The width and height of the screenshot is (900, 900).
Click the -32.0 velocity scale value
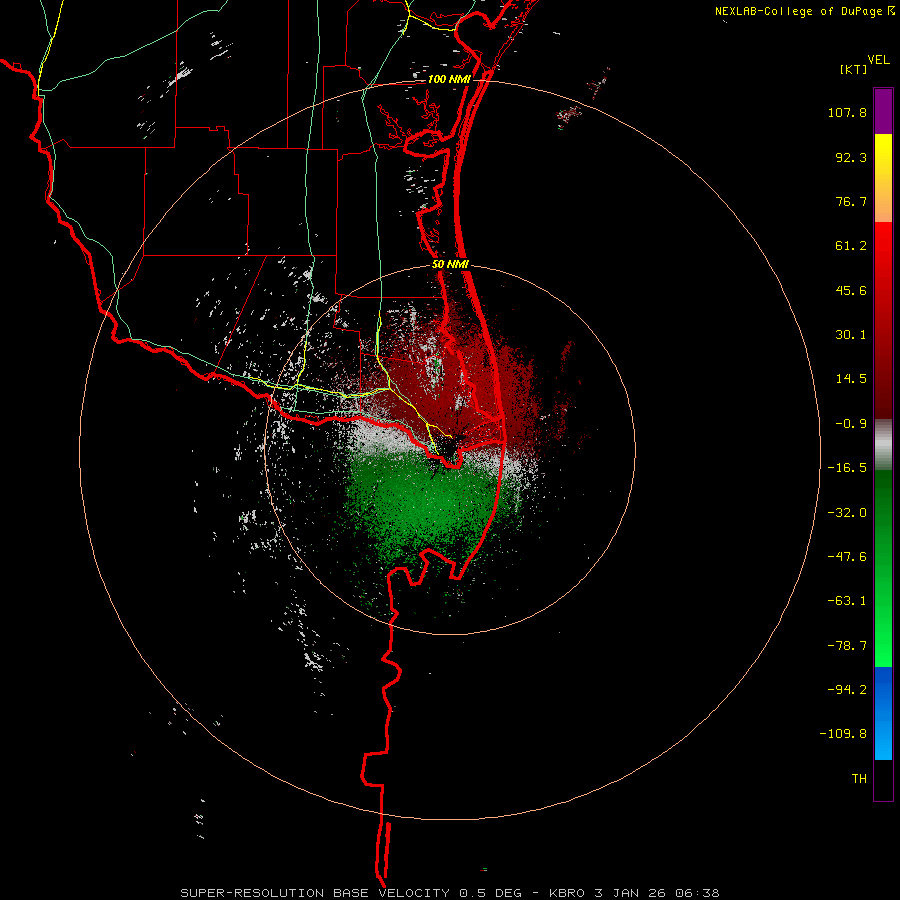[847, 513]
